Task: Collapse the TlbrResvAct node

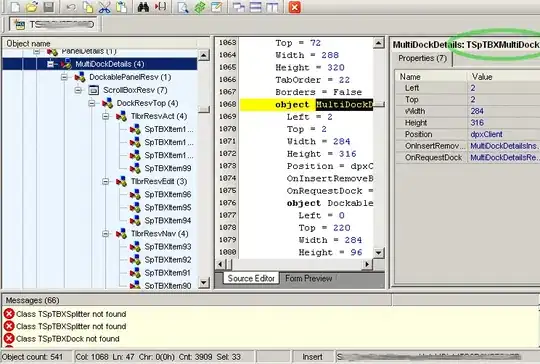Action: (106, 116)
